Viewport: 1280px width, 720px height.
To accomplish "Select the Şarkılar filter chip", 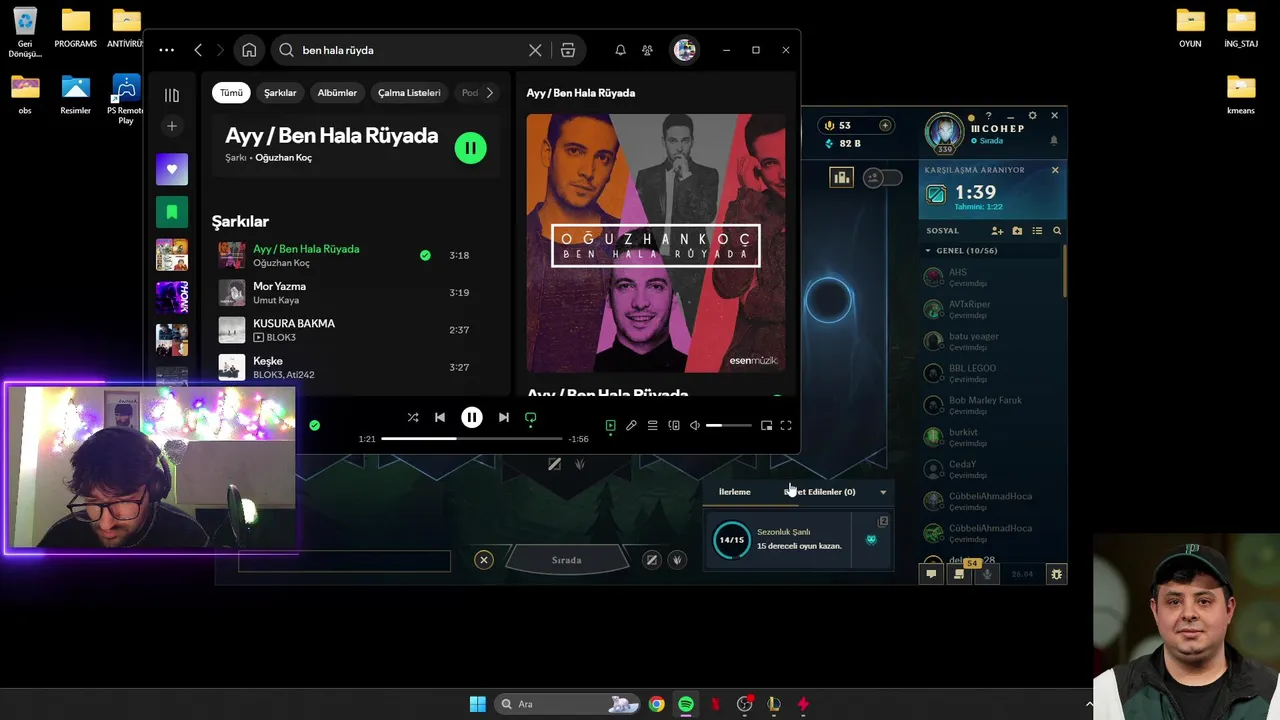I will coord(280,93).
